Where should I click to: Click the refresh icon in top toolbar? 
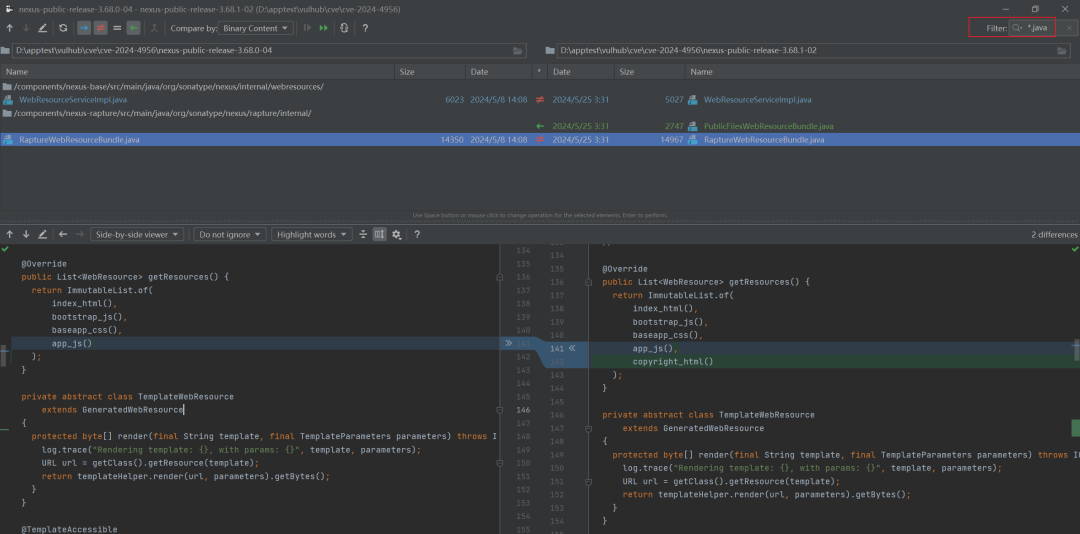click(63, 28)
